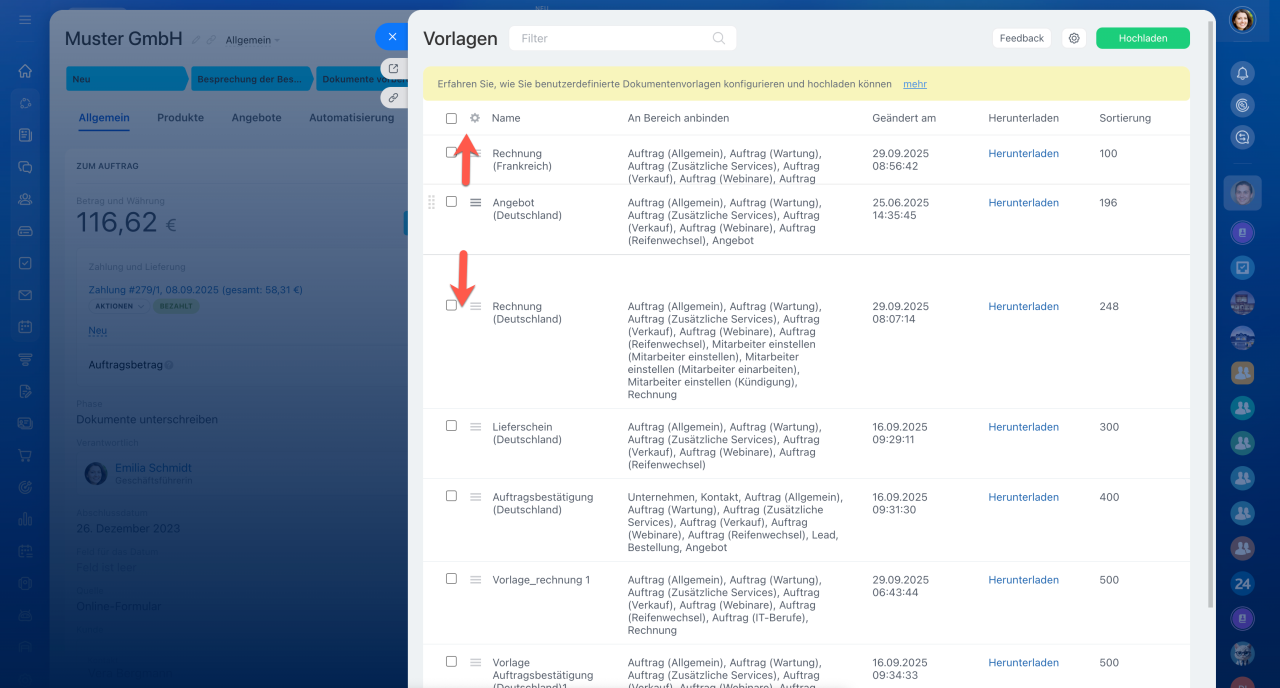Sort by the Geändert am column header
The width and height of the screenshot is (1280, 688).
(x=904, y=118)
